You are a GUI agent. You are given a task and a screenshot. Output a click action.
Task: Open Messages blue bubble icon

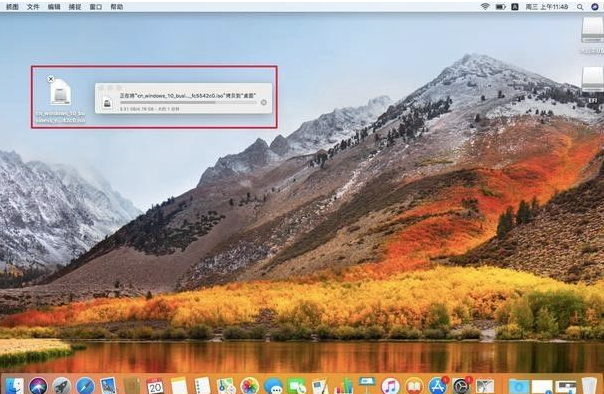273,386
